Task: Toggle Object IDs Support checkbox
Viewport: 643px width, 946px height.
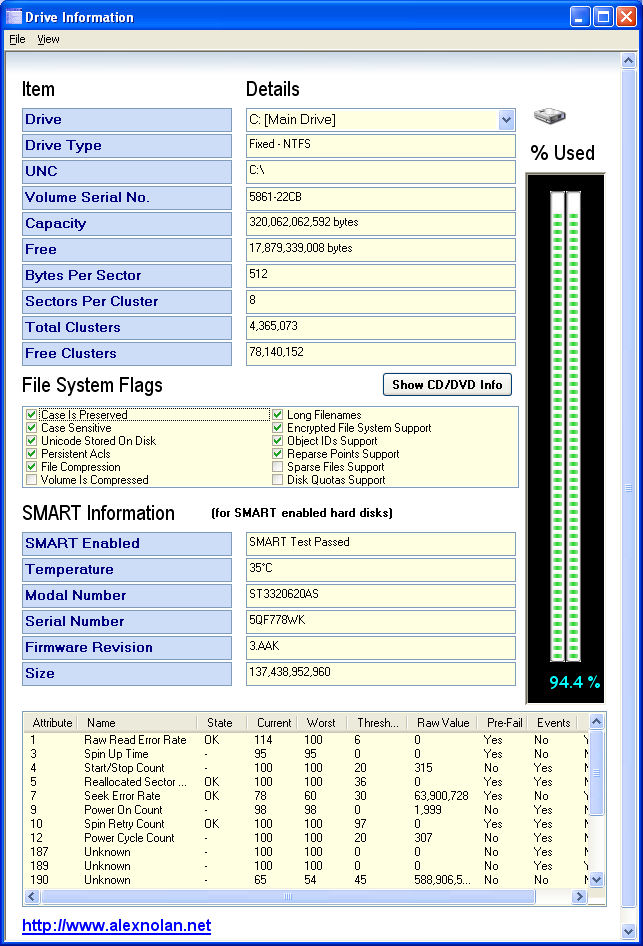Action: (x=277, y=441)
